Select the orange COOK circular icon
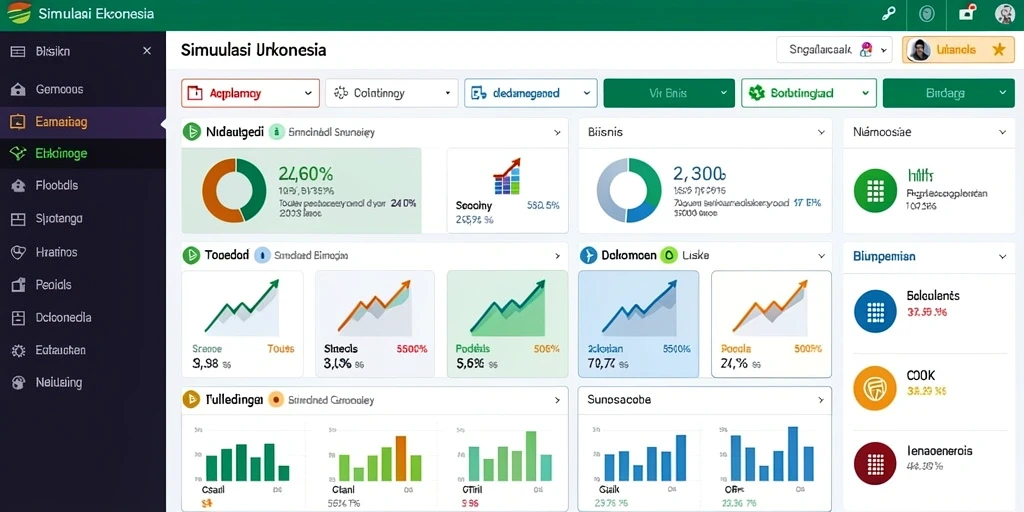Viewport: 1024px width, 512px height. pos(874,389)
